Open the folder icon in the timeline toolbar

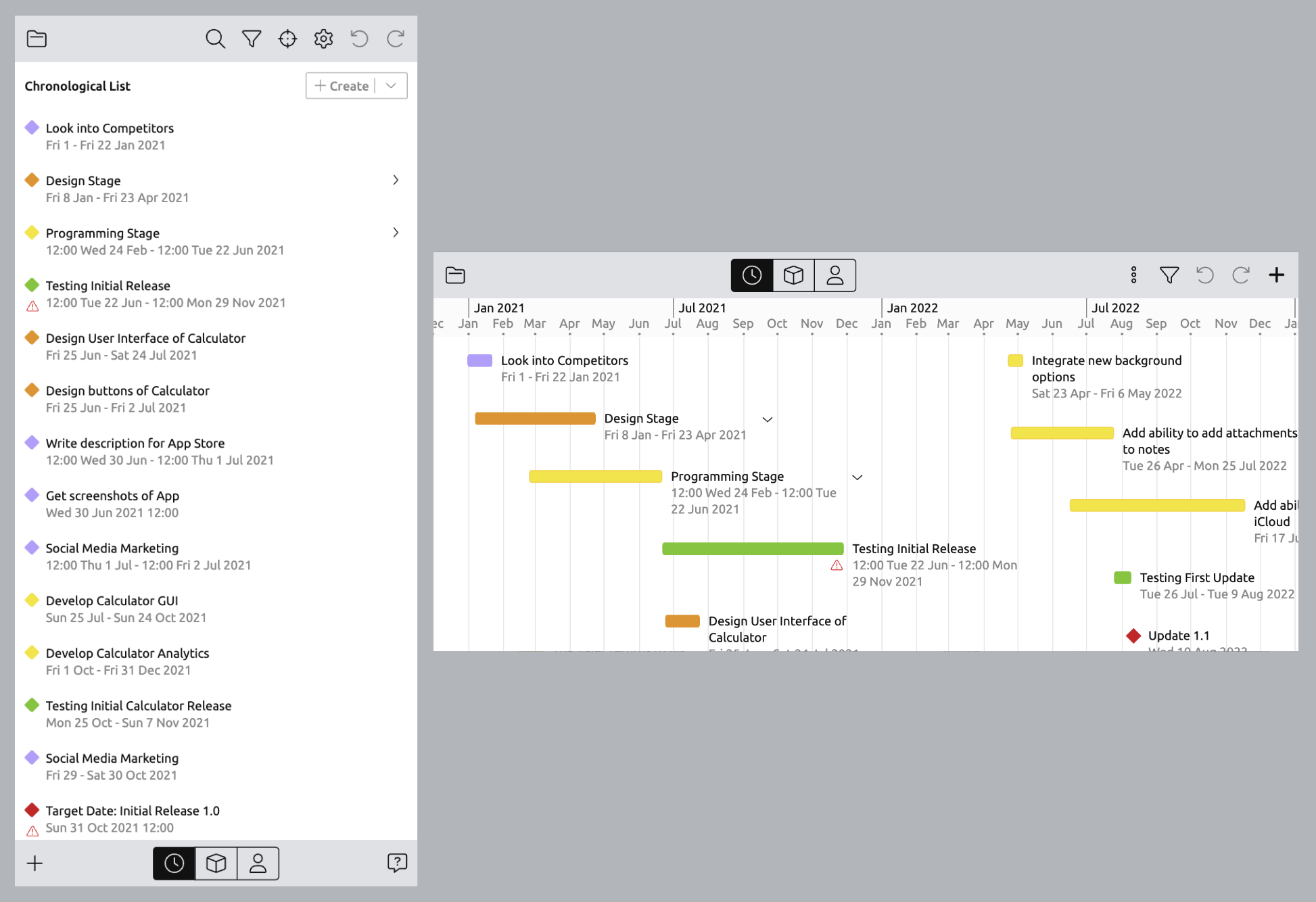[455, 275]
